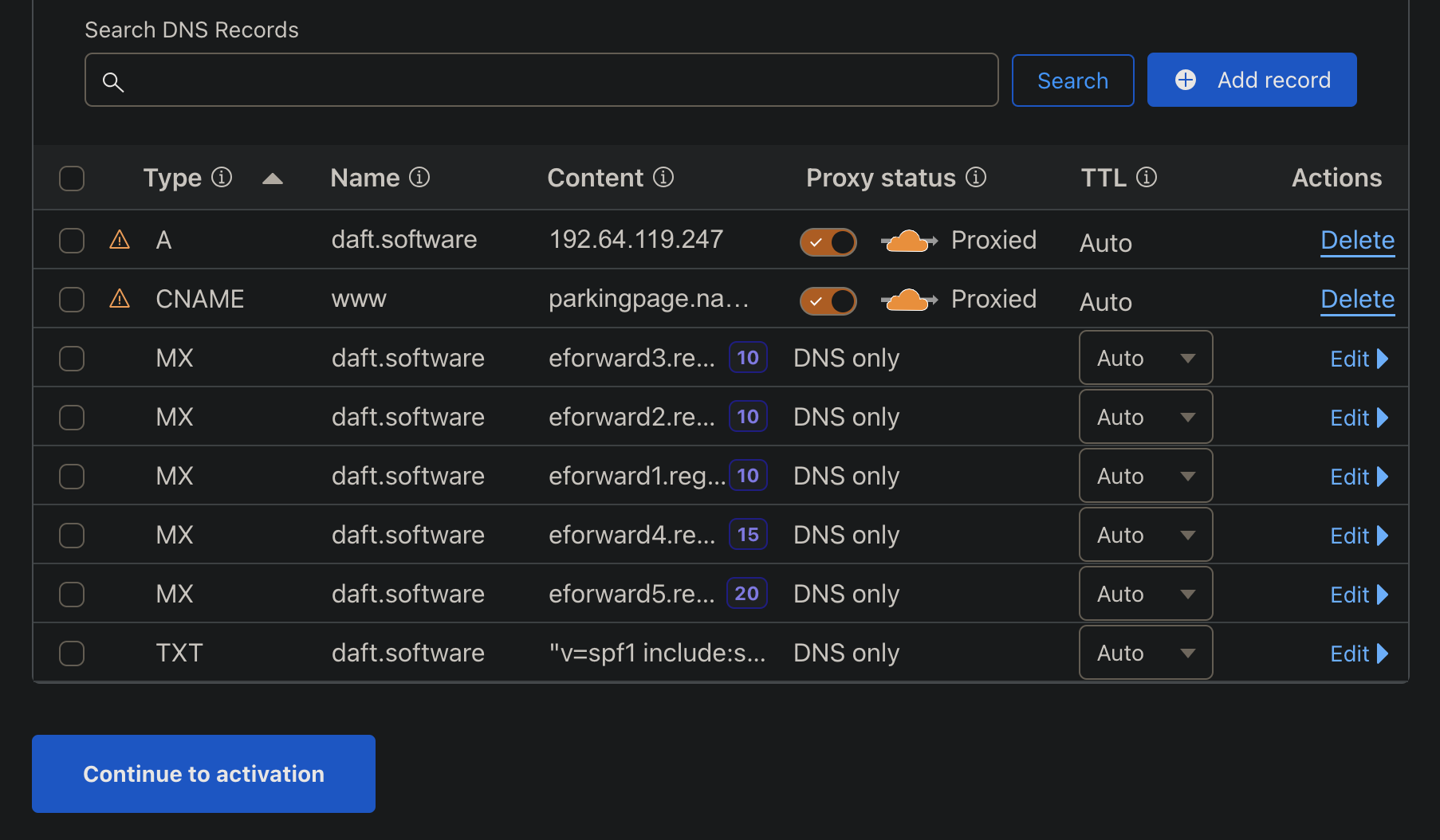Disable proxying for the A record
1440x840 pixels.
coord(828,241)
